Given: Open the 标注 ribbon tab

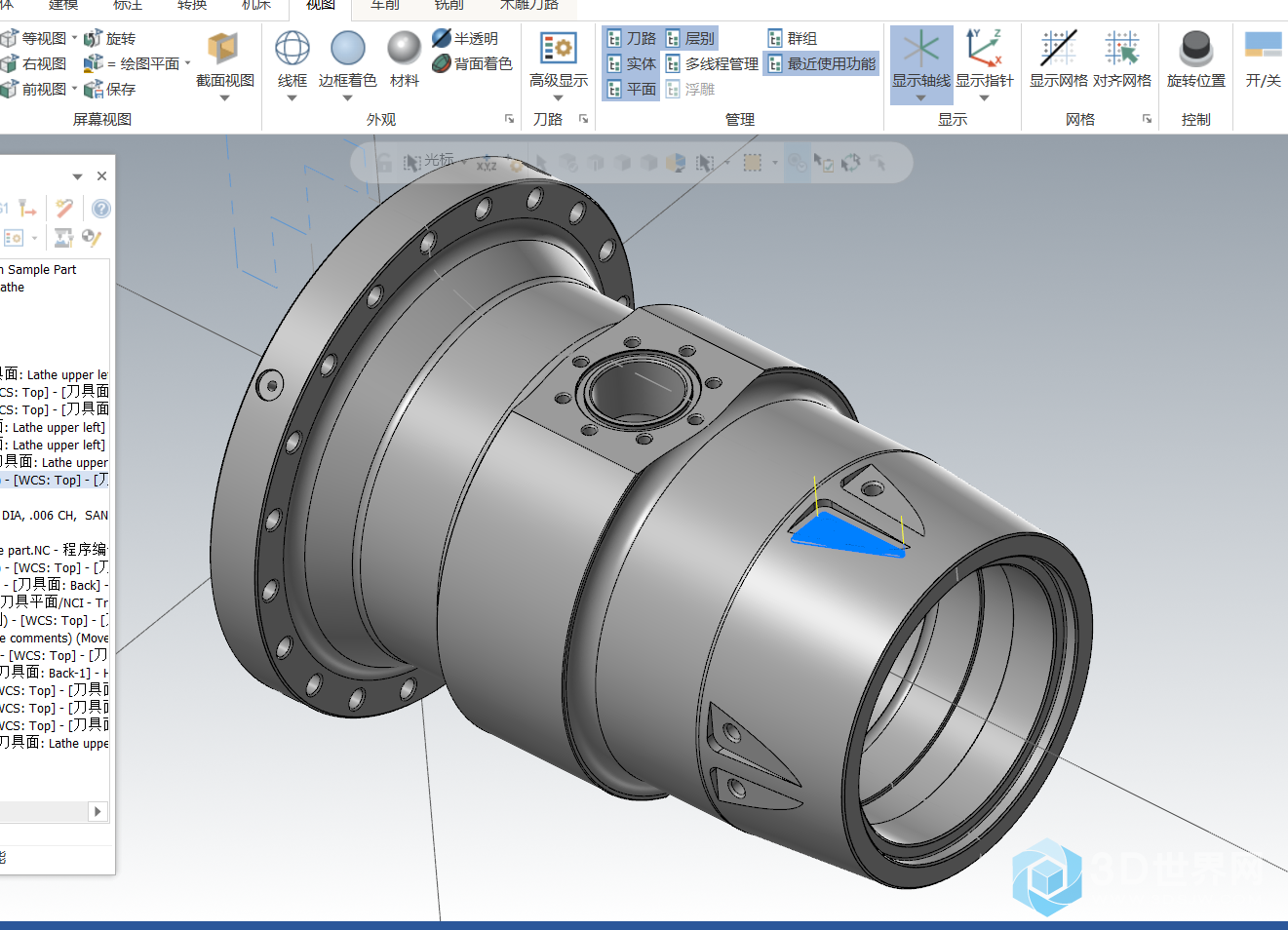Looking at the screenshot, I should pyautogui.click(x=128, y=5).
